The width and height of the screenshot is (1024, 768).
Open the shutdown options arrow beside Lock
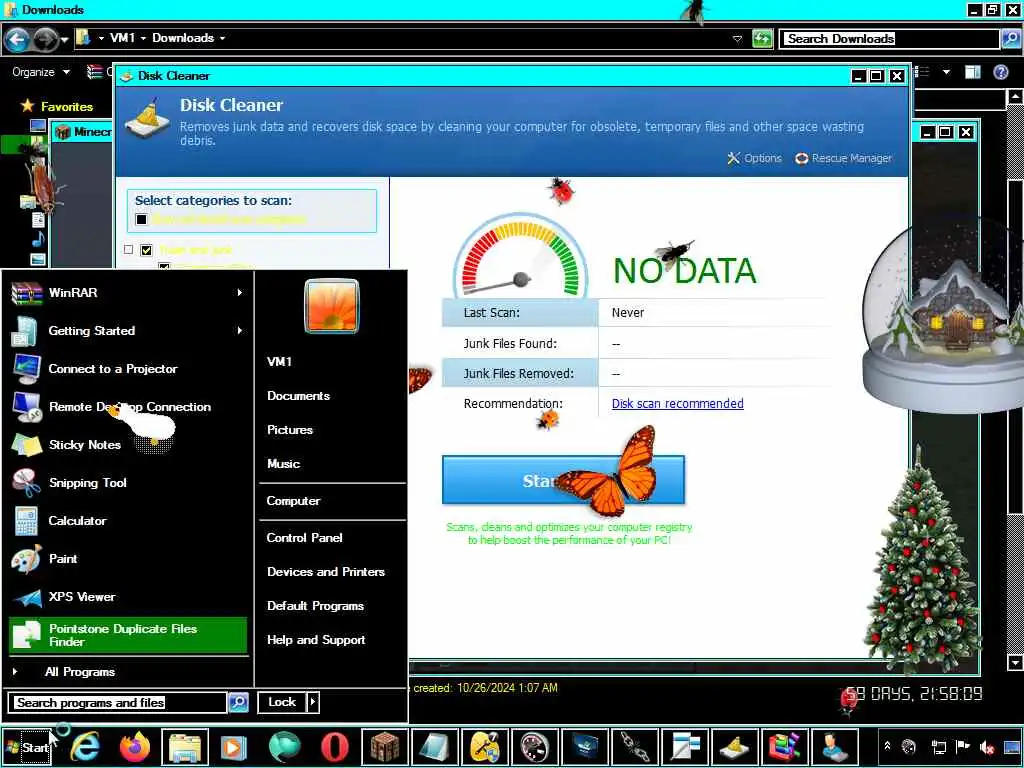point(313,702)
